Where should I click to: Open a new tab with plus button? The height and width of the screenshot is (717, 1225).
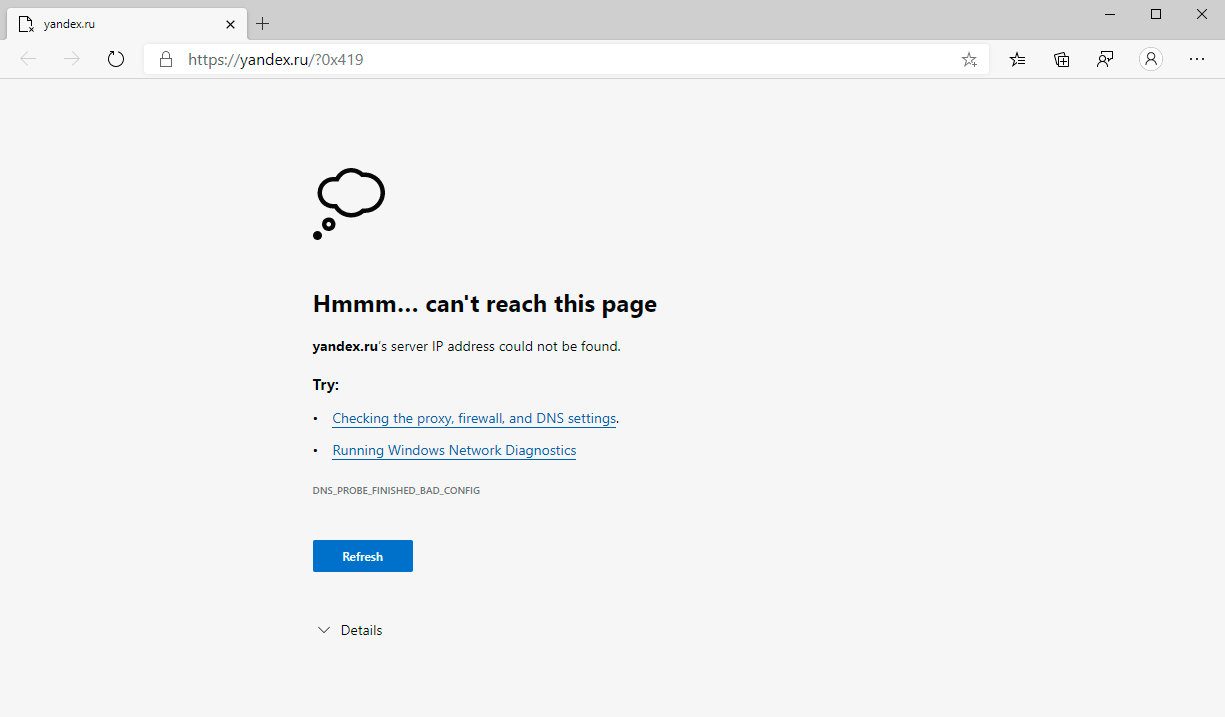pyautogui.click(x=263, y=23)
